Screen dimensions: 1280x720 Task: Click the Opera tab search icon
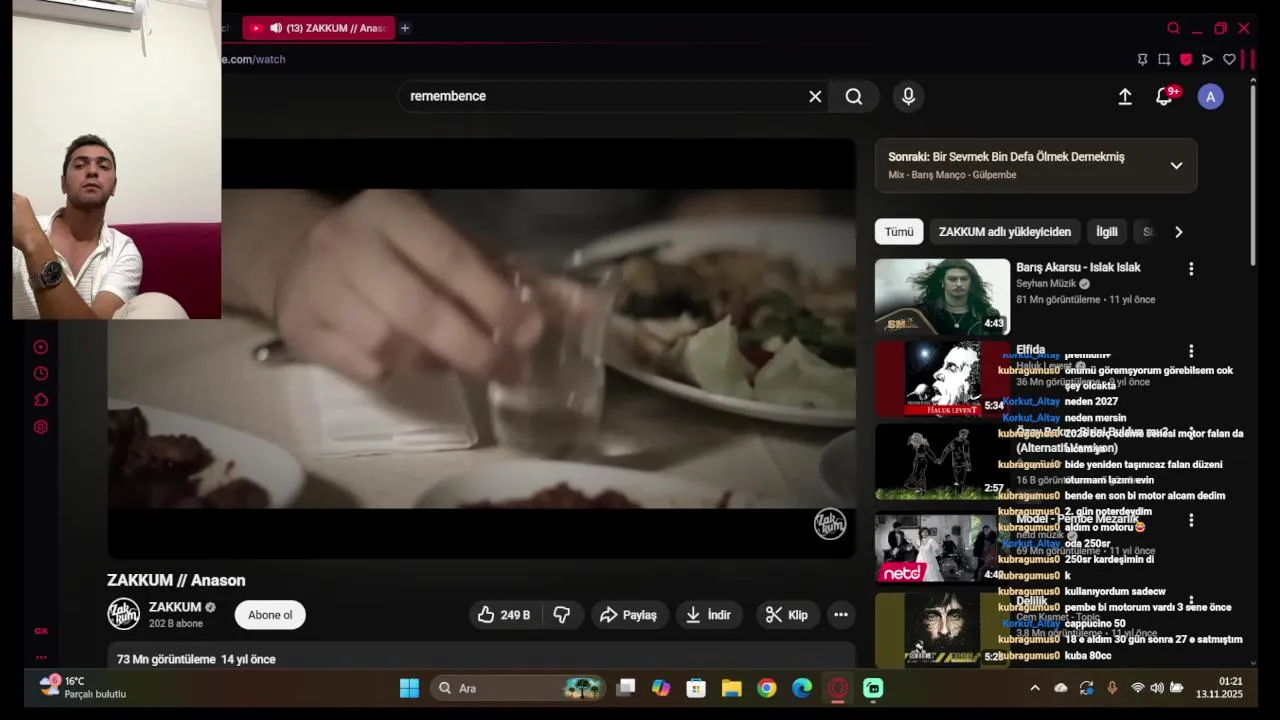click(1173, 28)
